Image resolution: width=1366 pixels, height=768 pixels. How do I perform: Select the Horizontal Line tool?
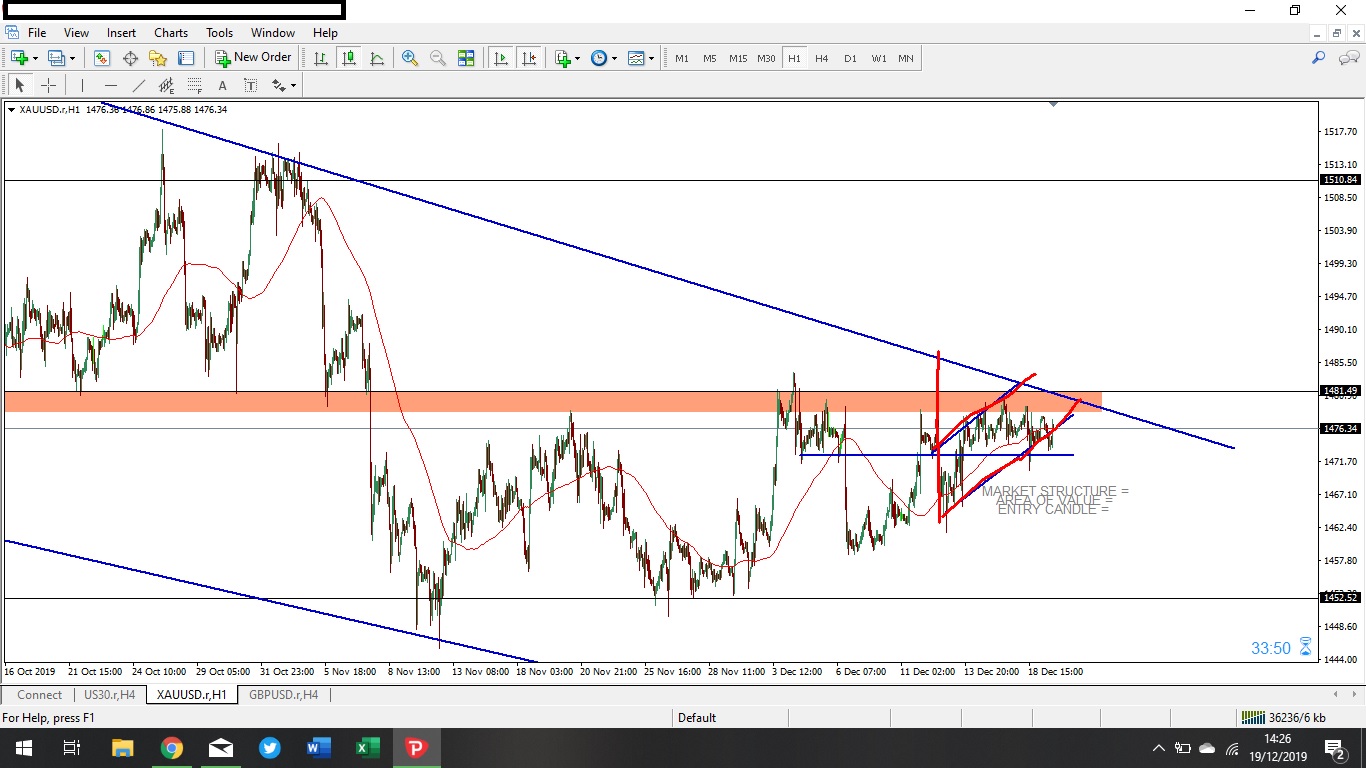pyautogui.click(x=109, y=86)
